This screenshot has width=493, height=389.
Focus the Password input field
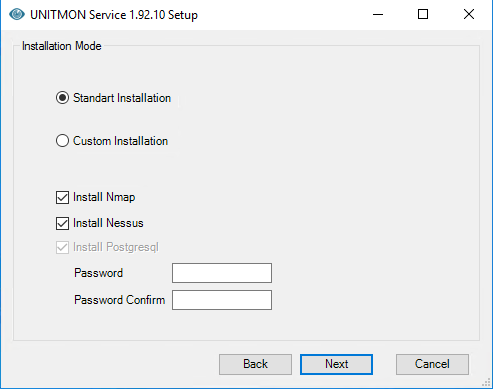click(222, 273)
